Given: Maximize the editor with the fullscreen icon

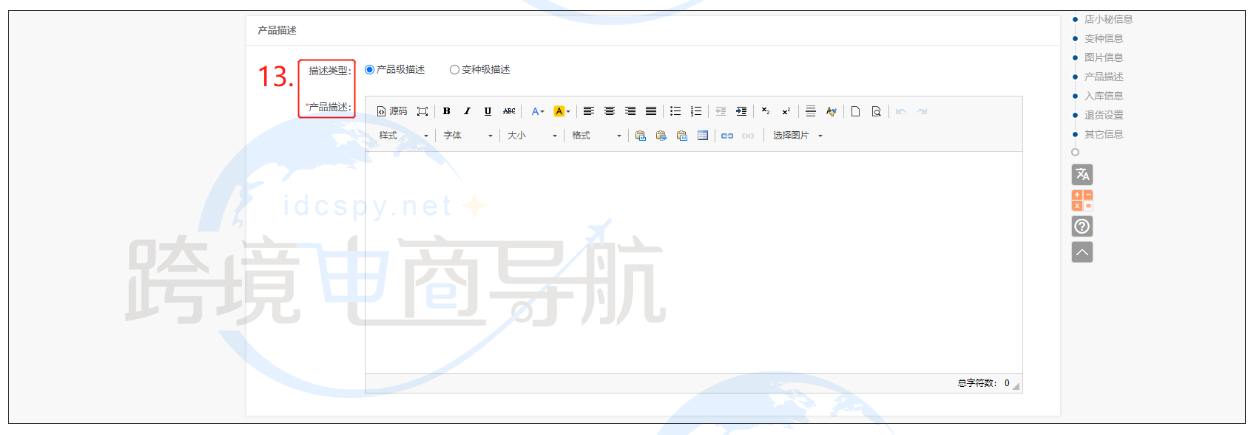Looking at the screenshot, I should point(422,111).
